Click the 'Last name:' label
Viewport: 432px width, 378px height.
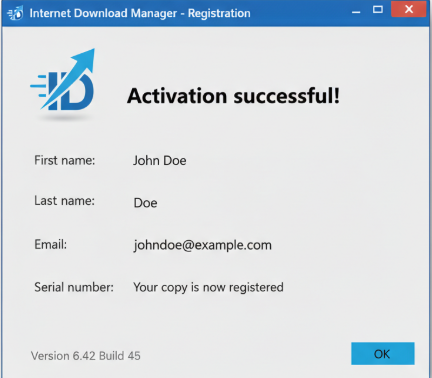65,201
